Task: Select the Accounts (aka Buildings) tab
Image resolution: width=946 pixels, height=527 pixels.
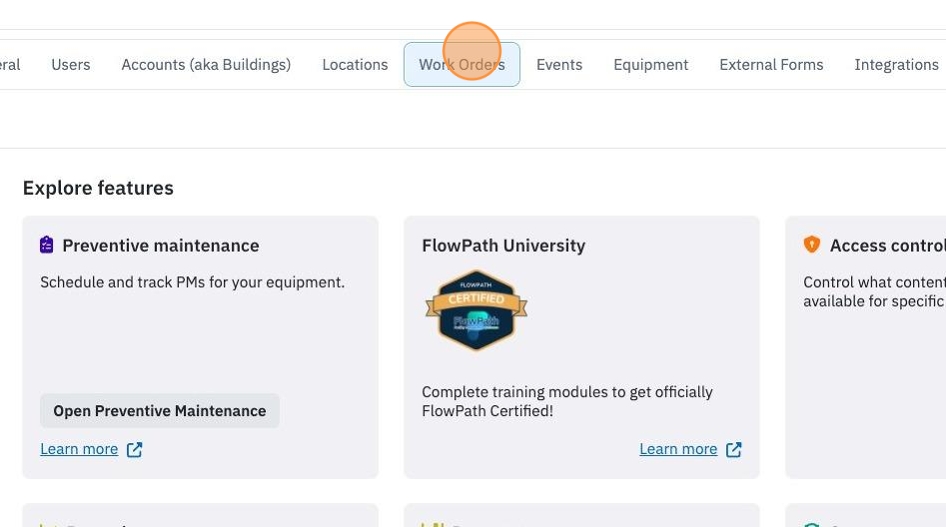Action: (x=206, y=65)
